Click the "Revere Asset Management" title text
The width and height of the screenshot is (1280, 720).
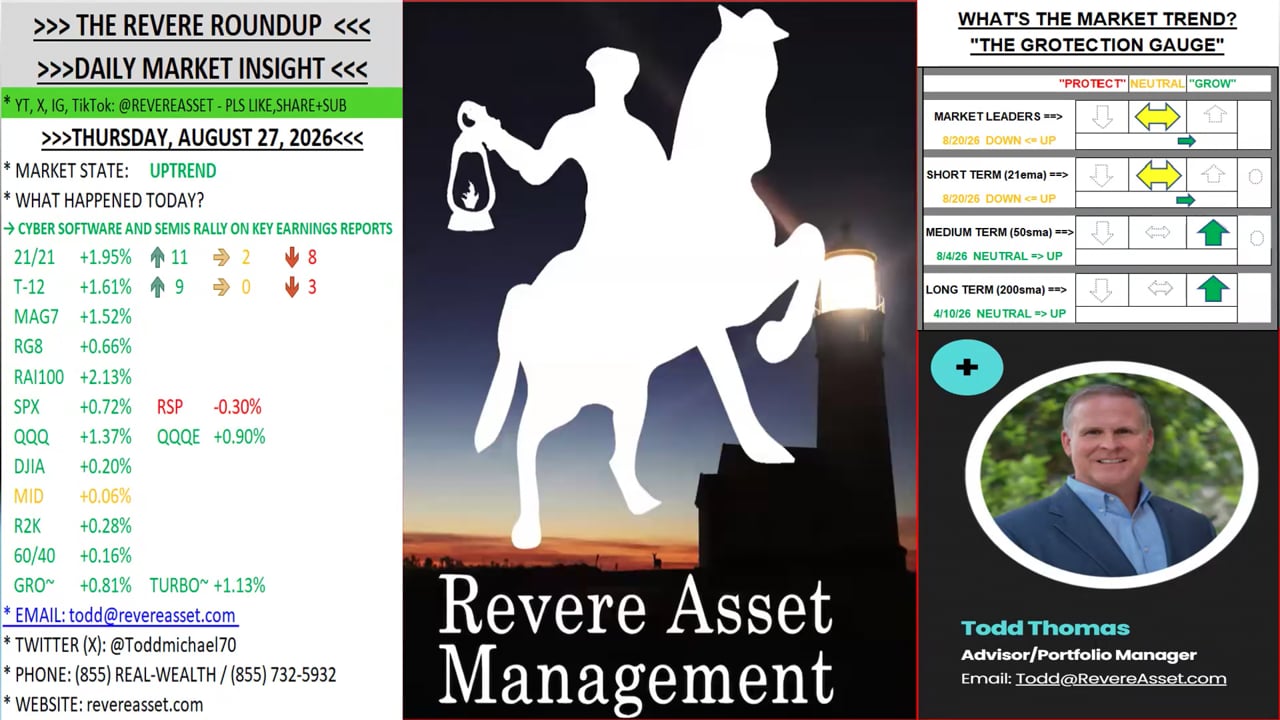pyautogui.click(x=635, y=640)
